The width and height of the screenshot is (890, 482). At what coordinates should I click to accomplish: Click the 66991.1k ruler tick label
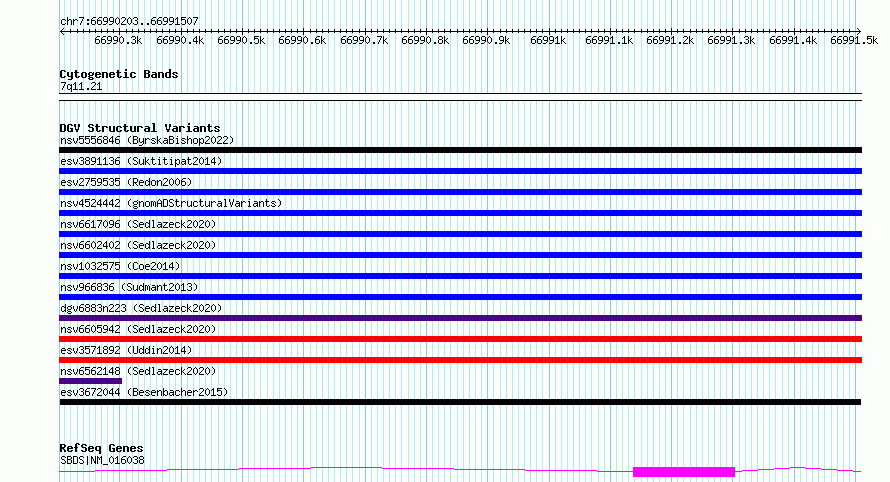(x=609, y=41)
